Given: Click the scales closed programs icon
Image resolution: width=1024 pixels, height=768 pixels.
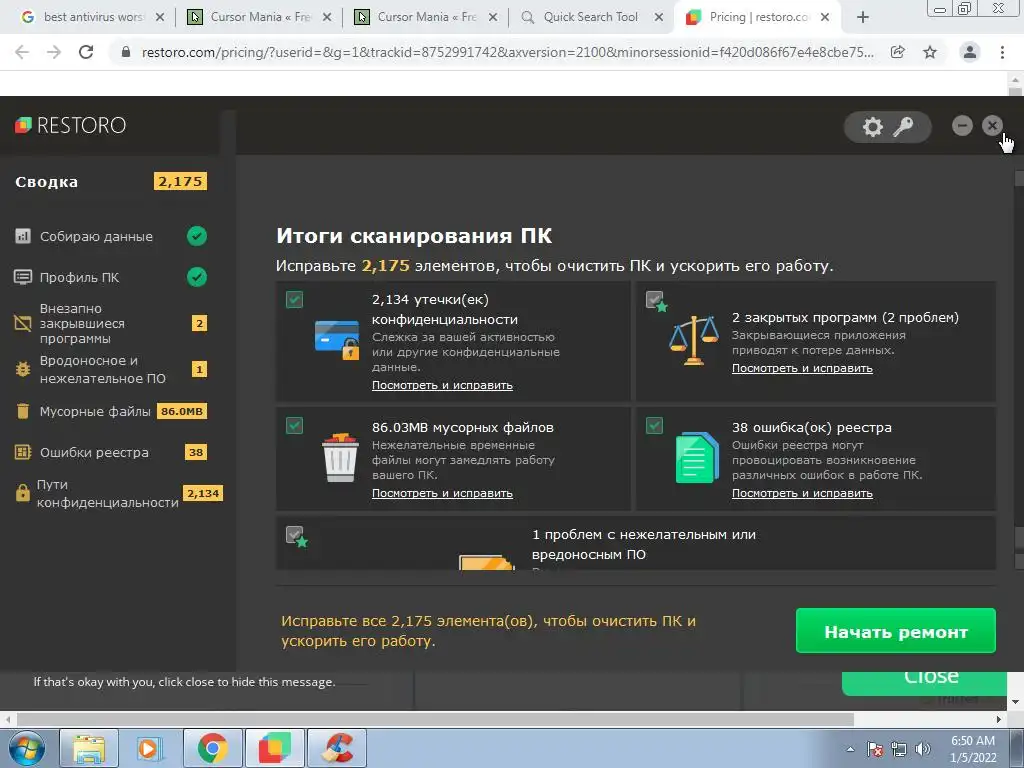Looking at the screenshot, I should tap(694, 340).
